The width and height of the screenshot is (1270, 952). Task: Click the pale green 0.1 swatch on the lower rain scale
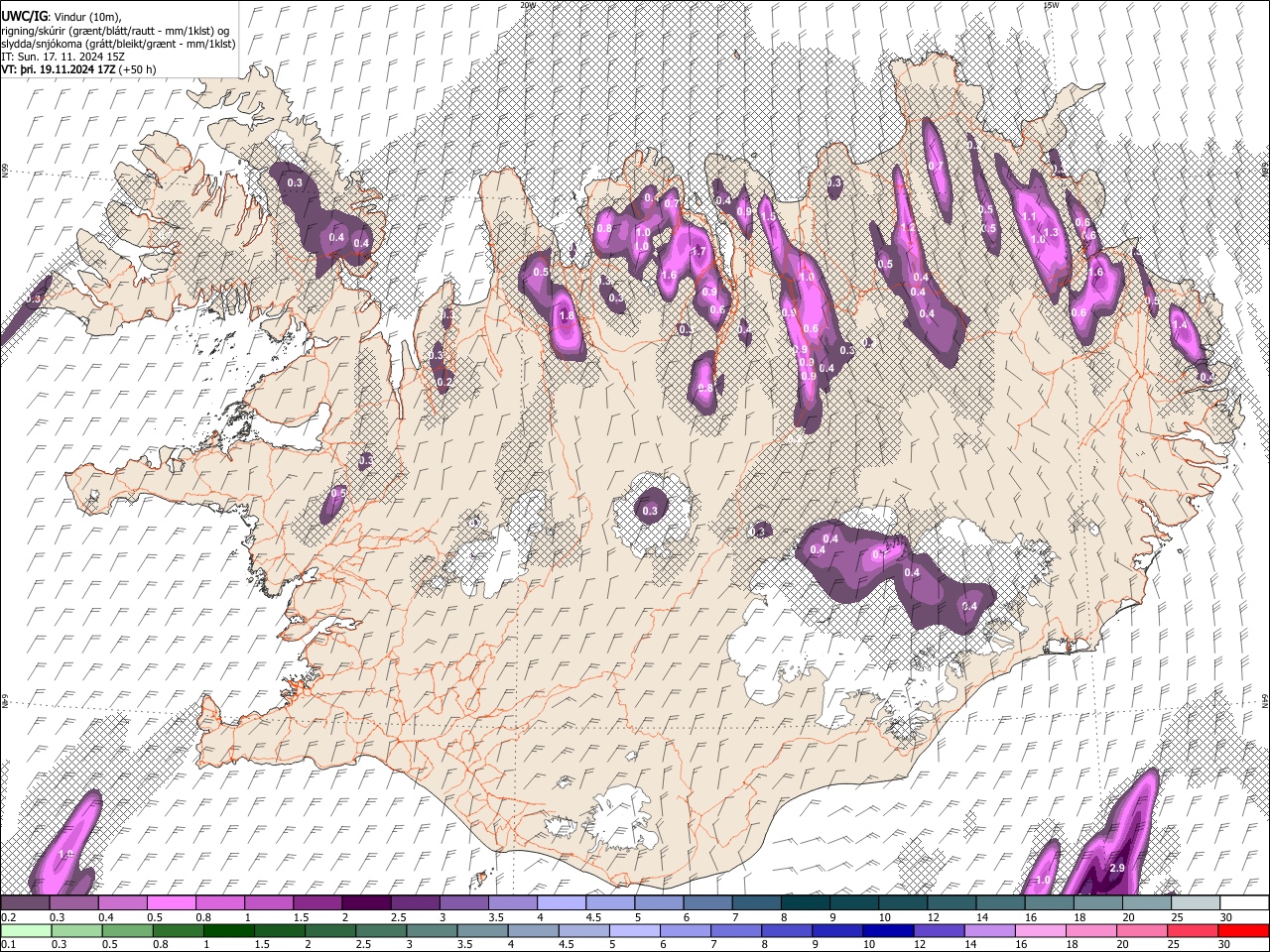[25, 930]
